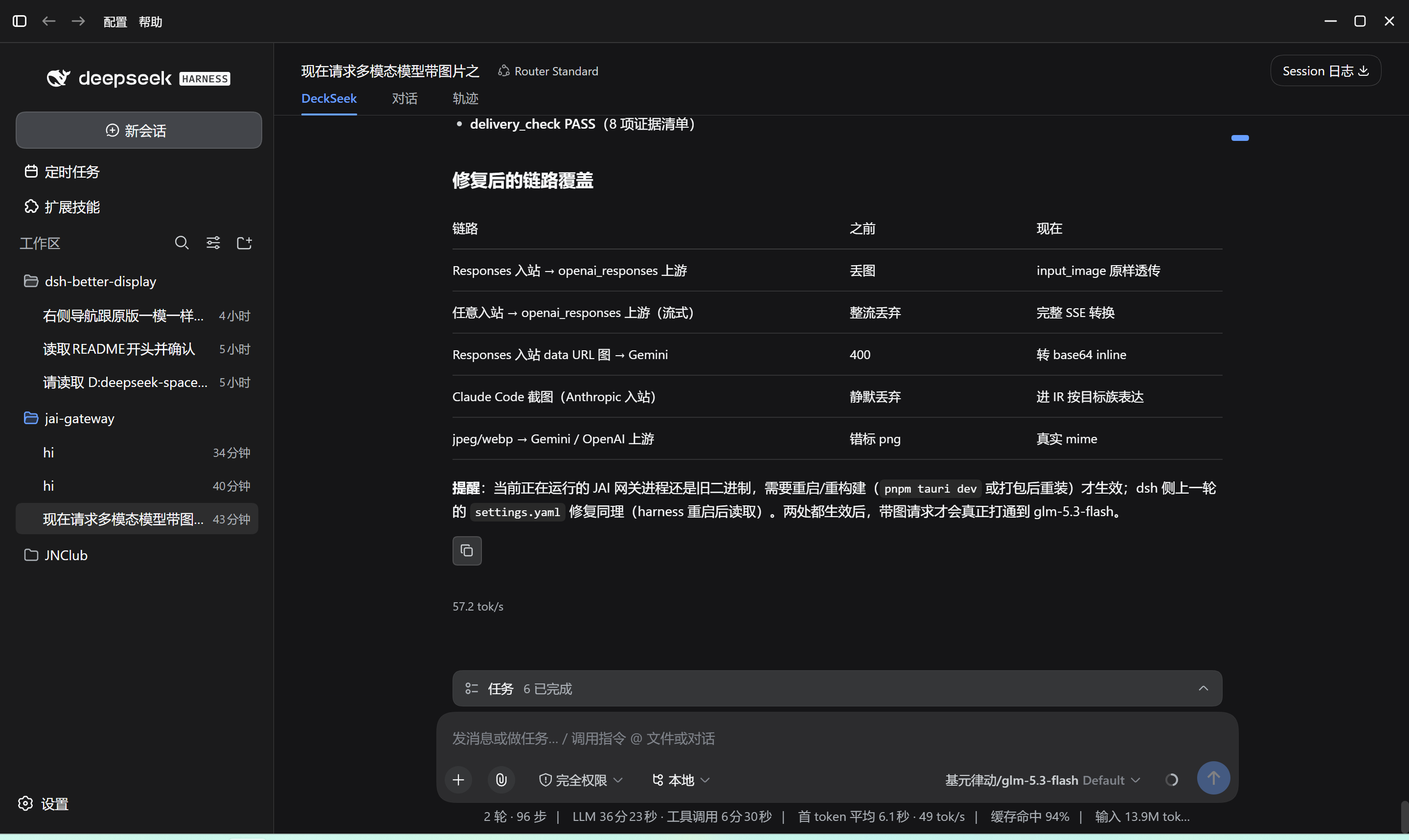Click the message input field
Viewport: 1409px width, 840px height.
point(837,738)
